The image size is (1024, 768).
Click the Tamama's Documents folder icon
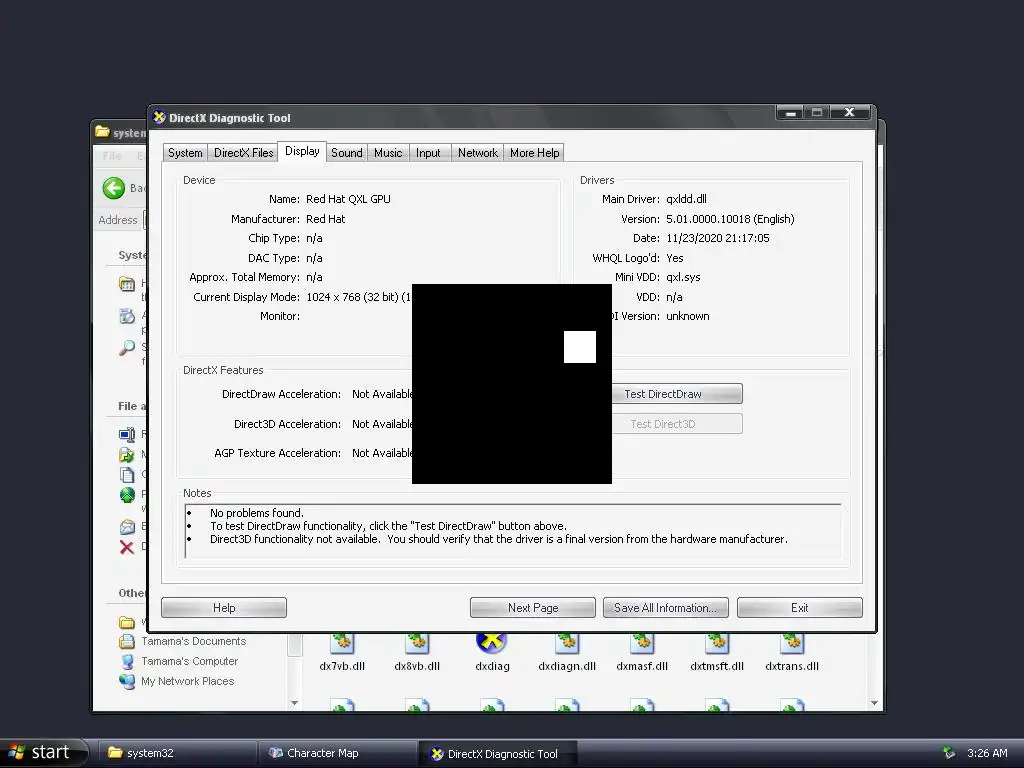[127, 641]
